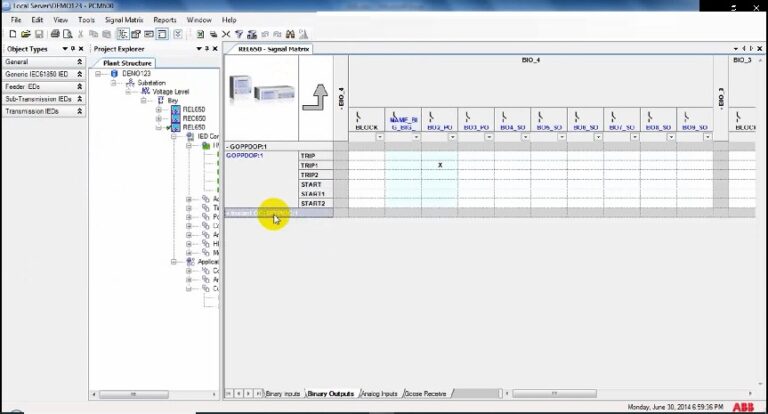Click the X-shaped toolbar icon beside the funnel
This screenshot has height=414, width=768.
[x=226, y=34]
